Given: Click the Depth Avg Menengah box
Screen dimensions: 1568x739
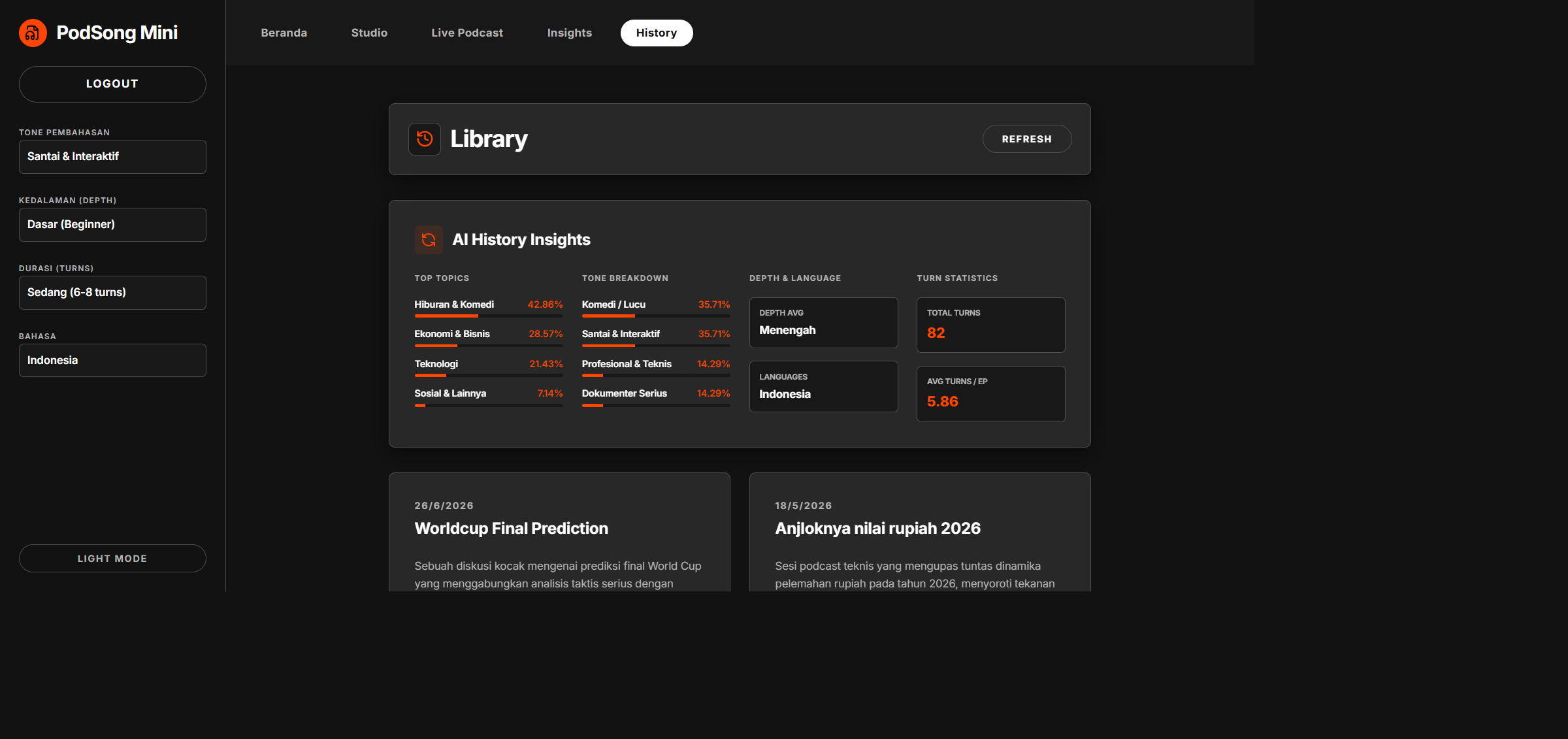Looking at the screenshot, I should [x=824, y=323].
